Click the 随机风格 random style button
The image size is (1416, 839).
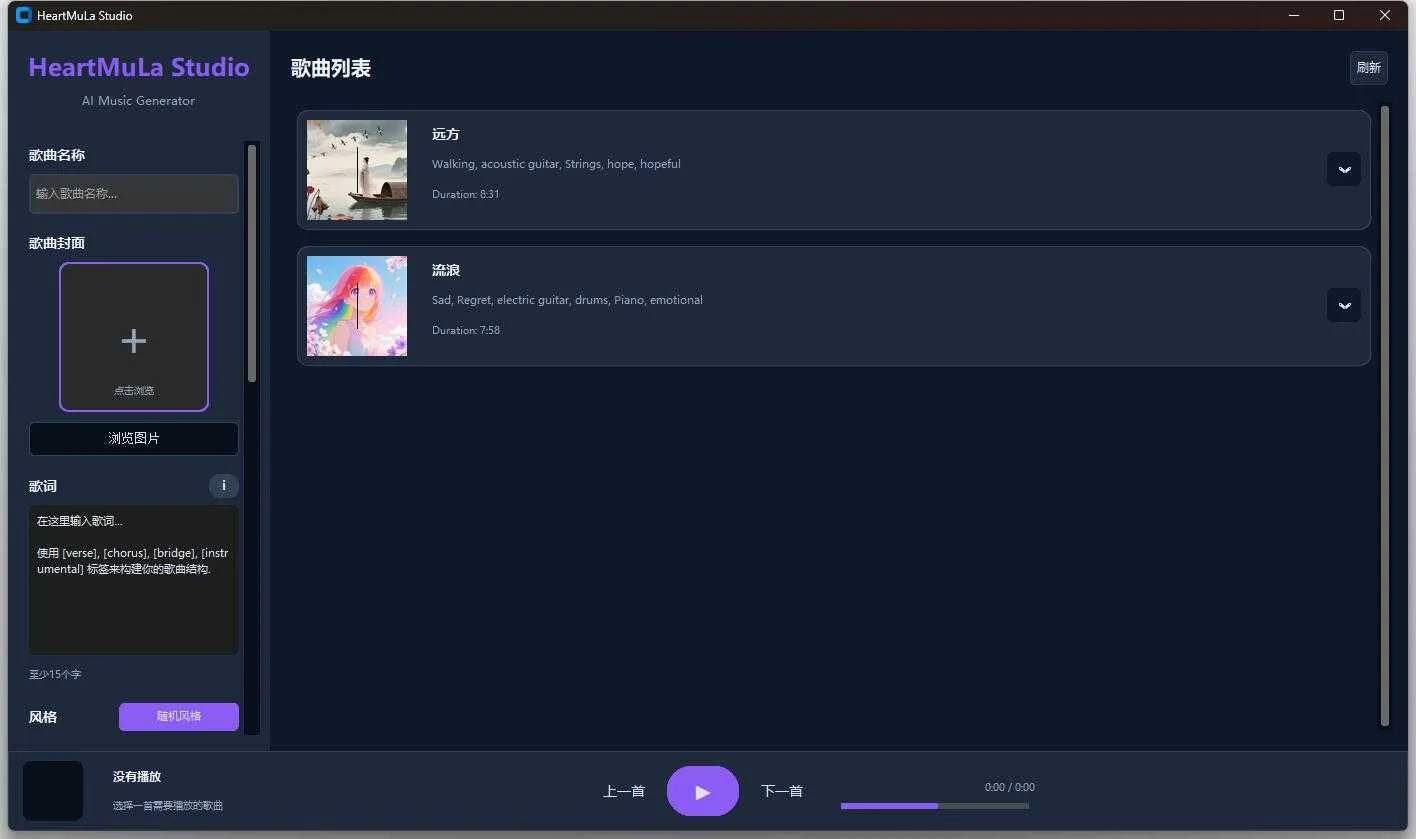tap(178, 716)
